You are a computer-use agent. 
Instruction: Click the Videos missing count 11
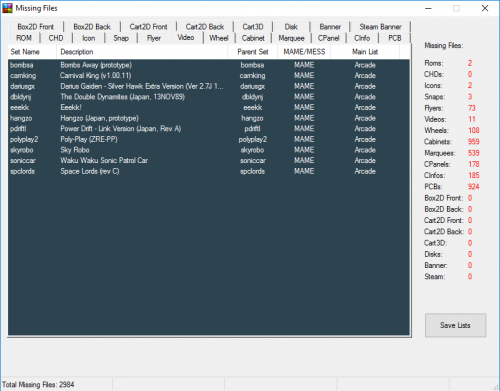tap(472, 119)
